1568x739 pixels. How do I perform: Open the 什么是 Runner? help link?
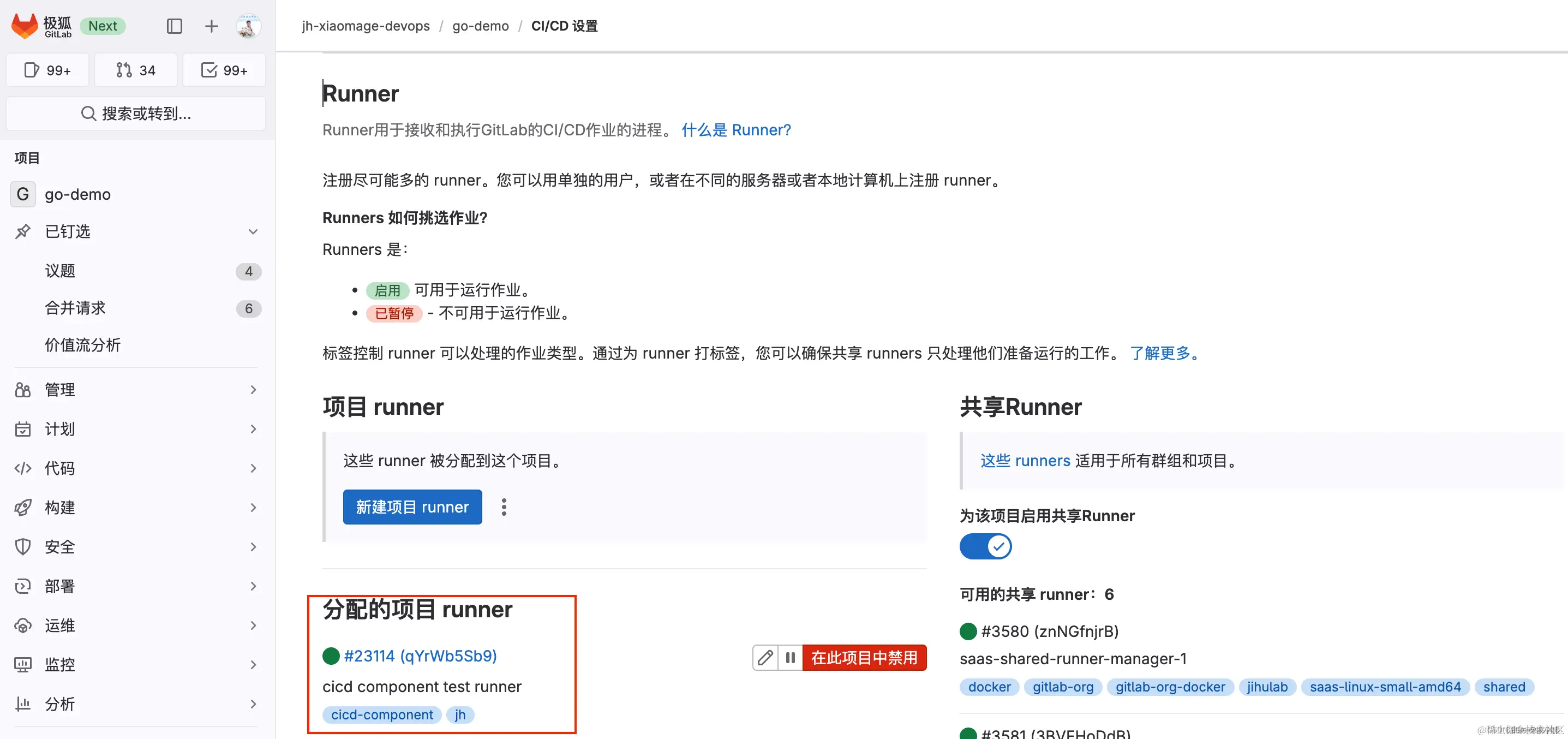coord(736,130)
